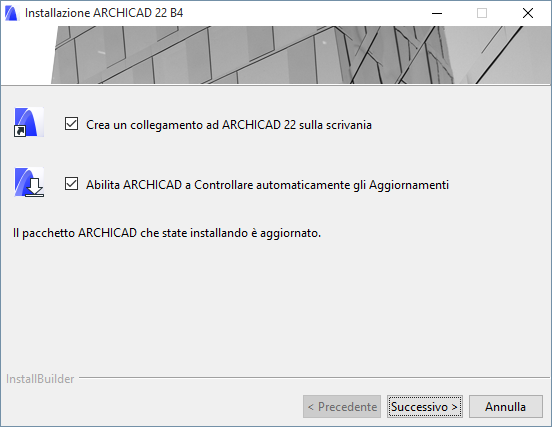
Task: Click the word 'Aggiornamenti' in the update option
Action: point(409,185)
